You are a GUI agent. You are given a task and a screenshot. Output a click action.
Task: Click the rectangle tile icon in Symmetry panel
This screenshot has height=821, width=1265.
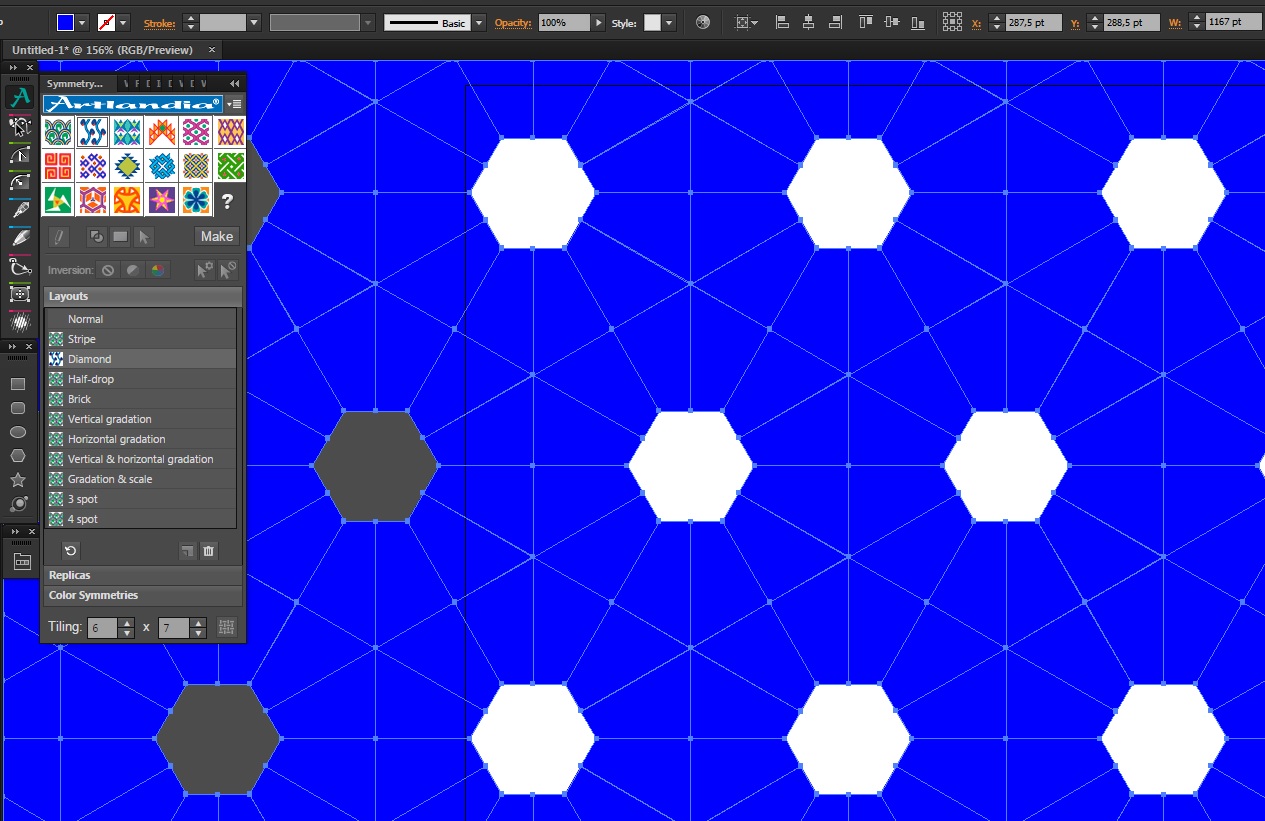120,237
